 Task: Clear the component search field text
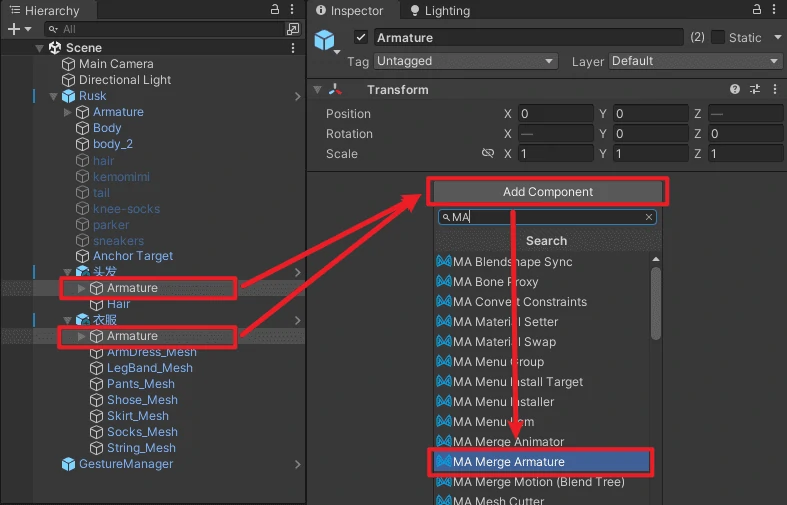(648, 217)
